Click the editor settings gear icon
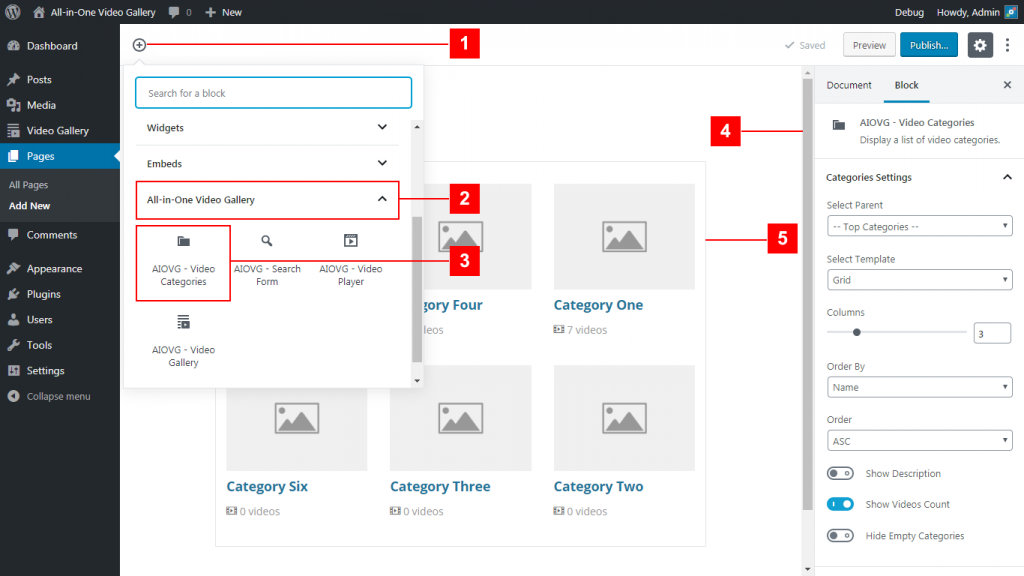 point(980,44)
